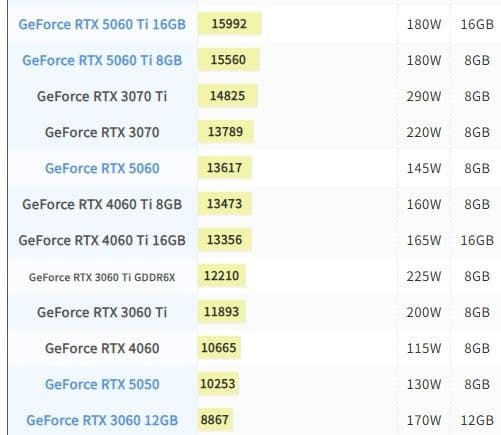
Task: Open the GeForce RTX 5050 link
Action: click(x=102, y=384)
